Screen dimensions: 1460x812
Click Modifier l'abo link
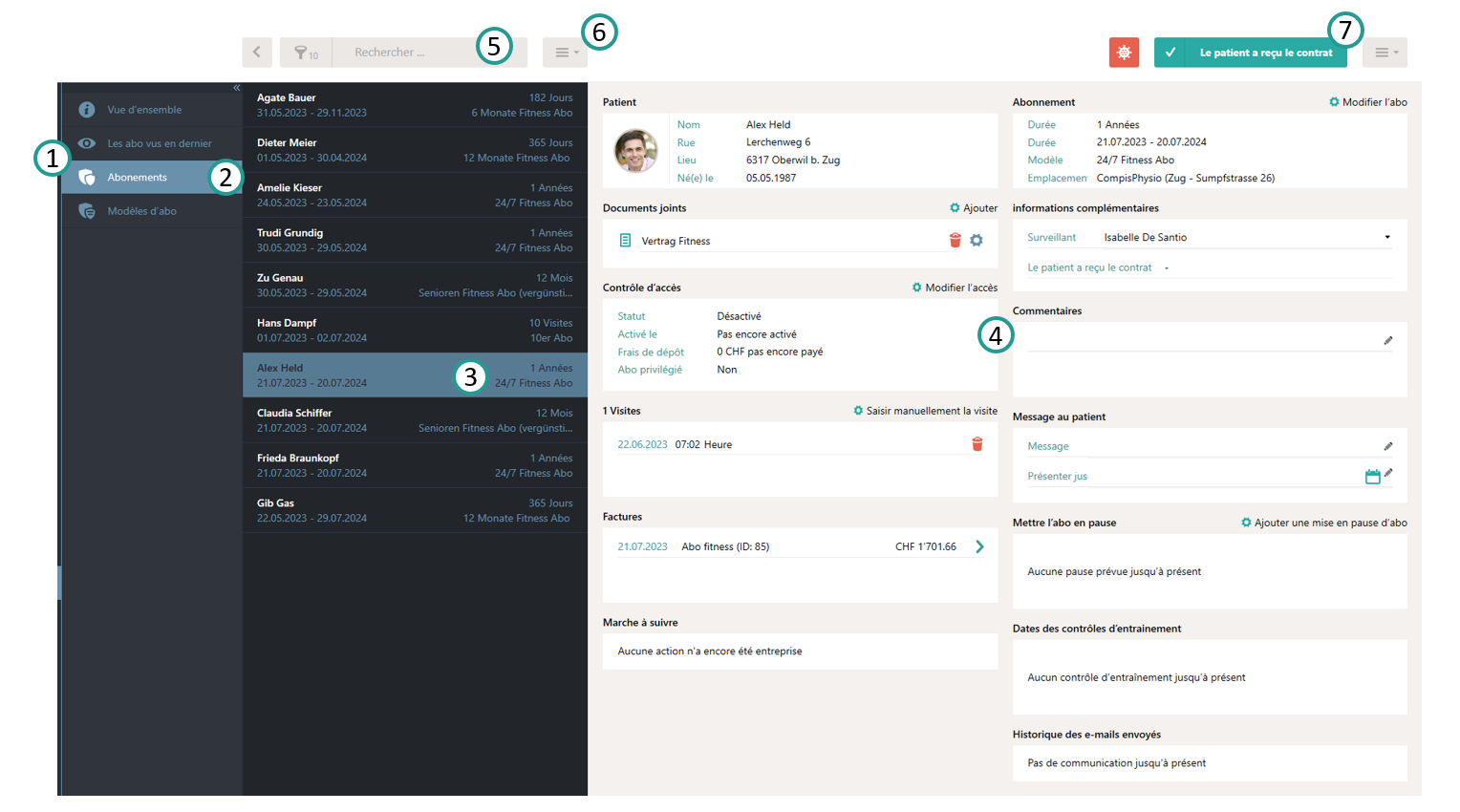pyautogui.click(x=1368, y=102)
